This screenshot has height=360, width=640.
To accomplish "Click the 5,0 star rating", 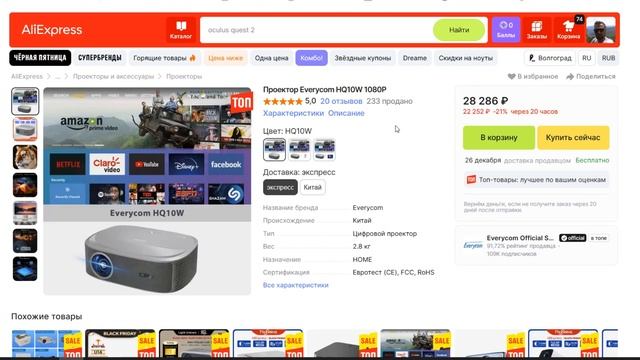I will point(289,101).
